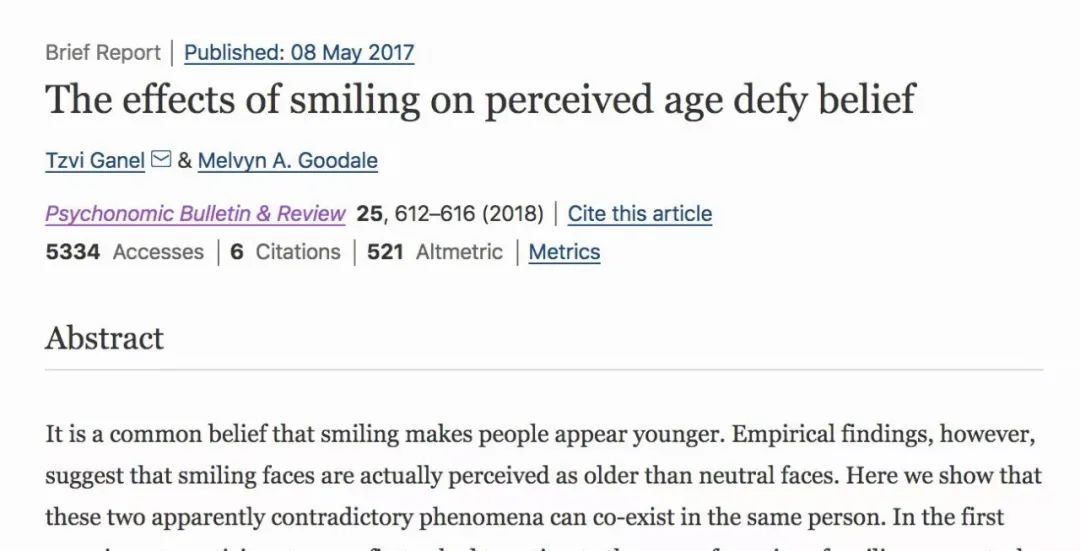The height and width of the screenshot is (551, 1080).
Task: Open the Metrics link
Action: 564,252
